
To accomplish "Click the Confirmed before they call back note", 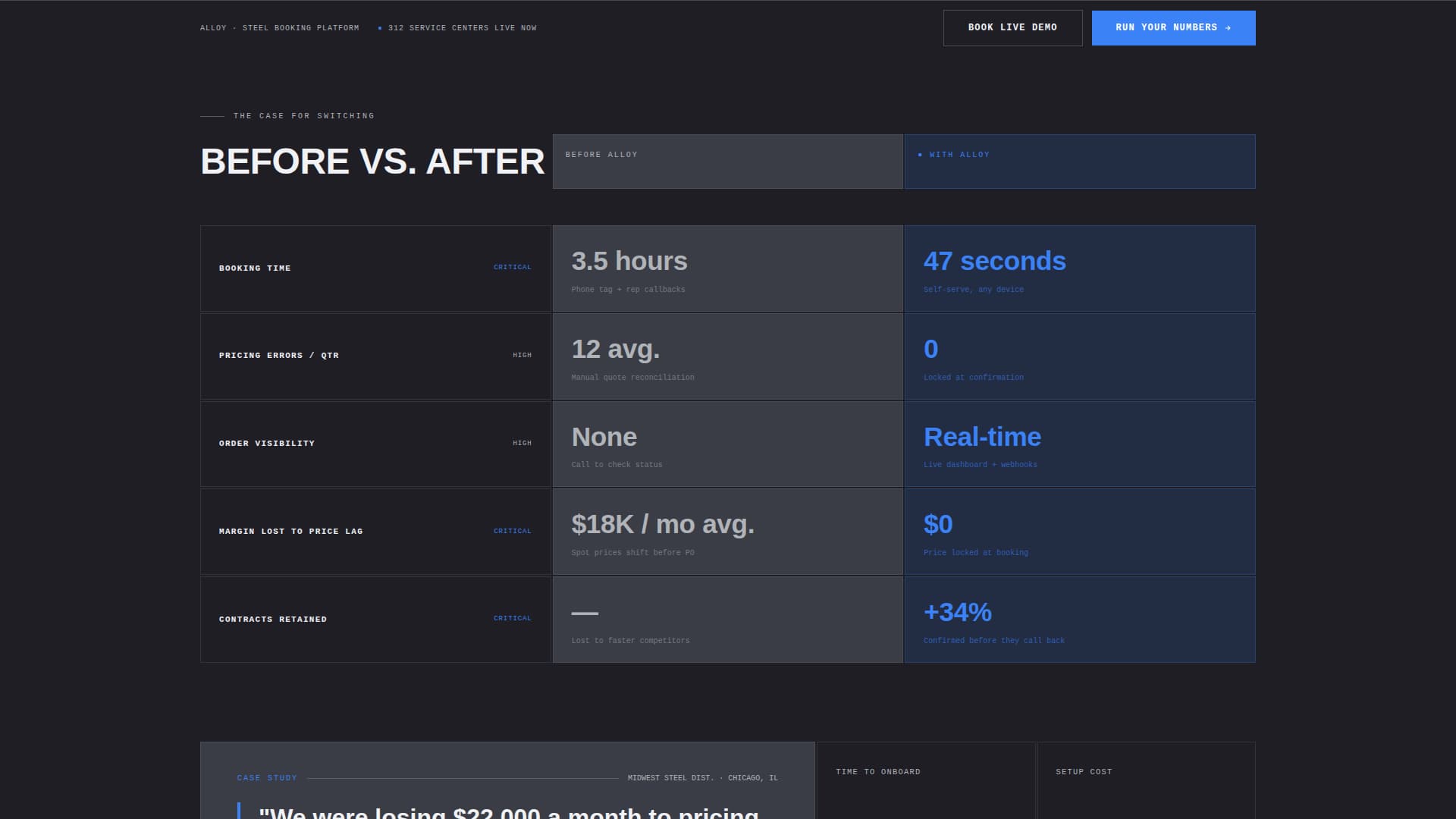I will pos(994,641).
